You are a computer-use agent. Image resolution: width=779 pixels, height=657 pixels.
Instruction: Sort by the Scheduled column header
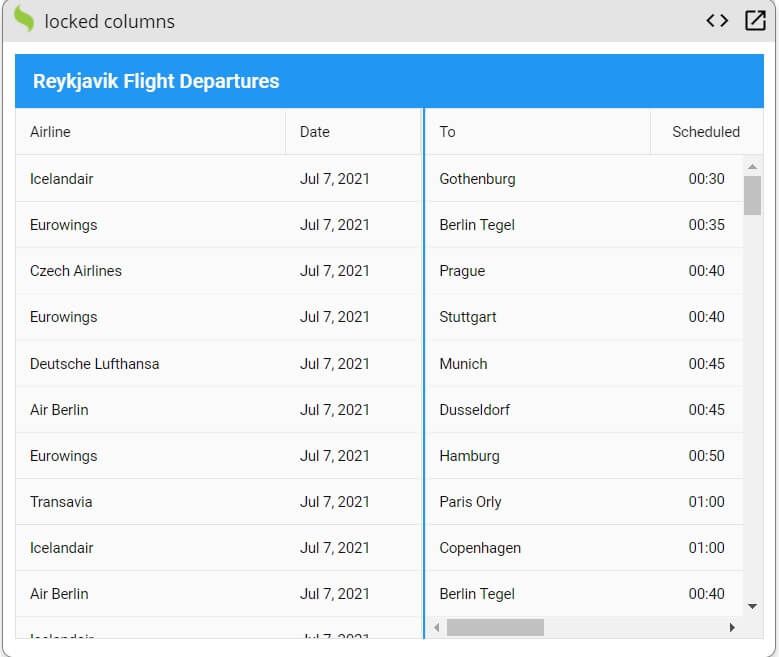point(707,132)
